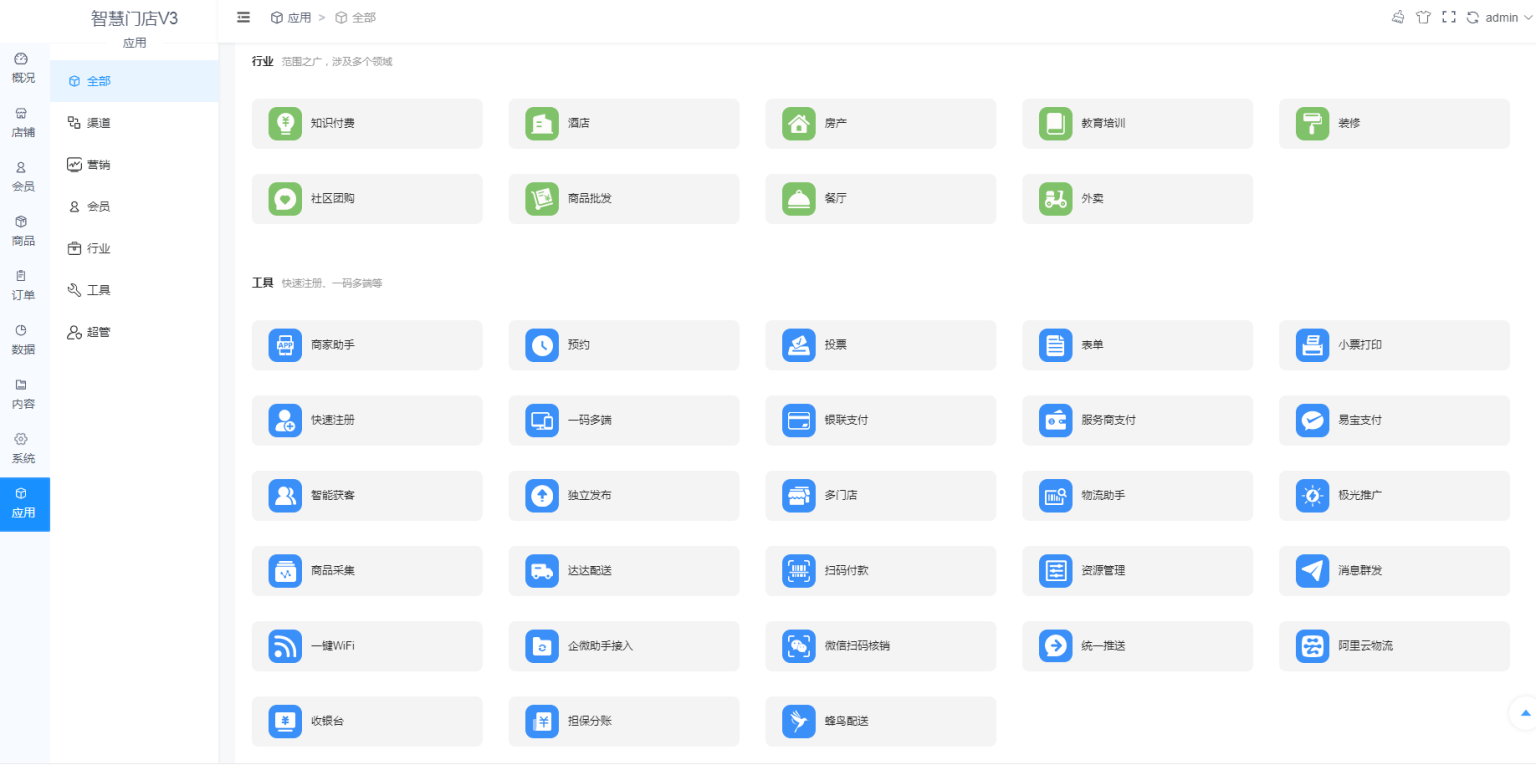Collapse the sidebar with hamburger icon
Screen dimensions: 1536x765
(243, 17)
